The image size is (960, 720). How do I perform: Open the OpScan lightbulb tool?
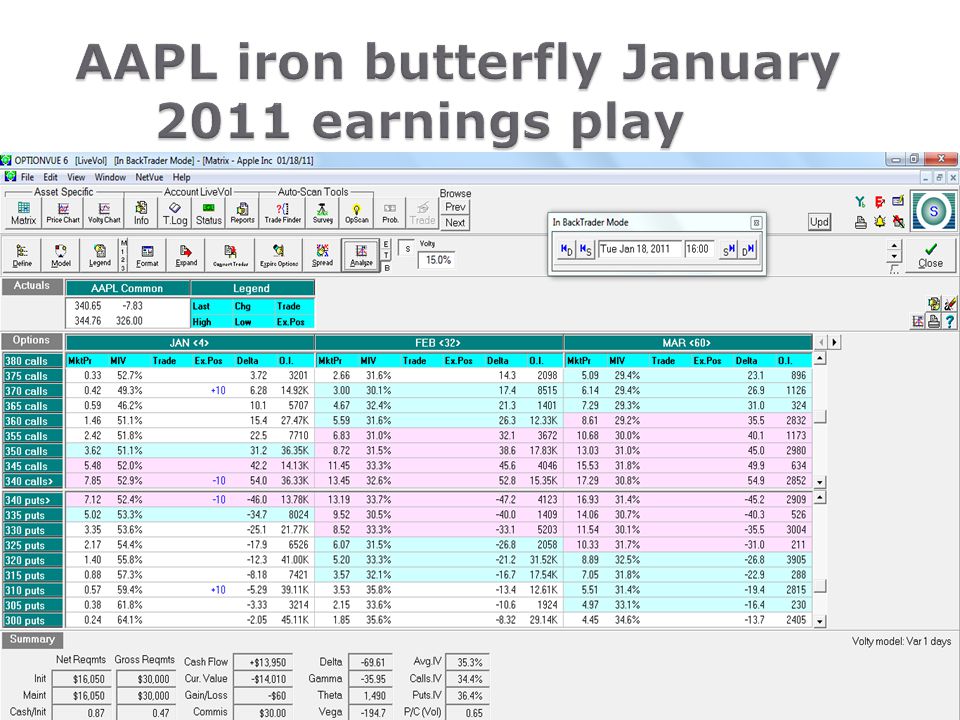click(356, 214)
